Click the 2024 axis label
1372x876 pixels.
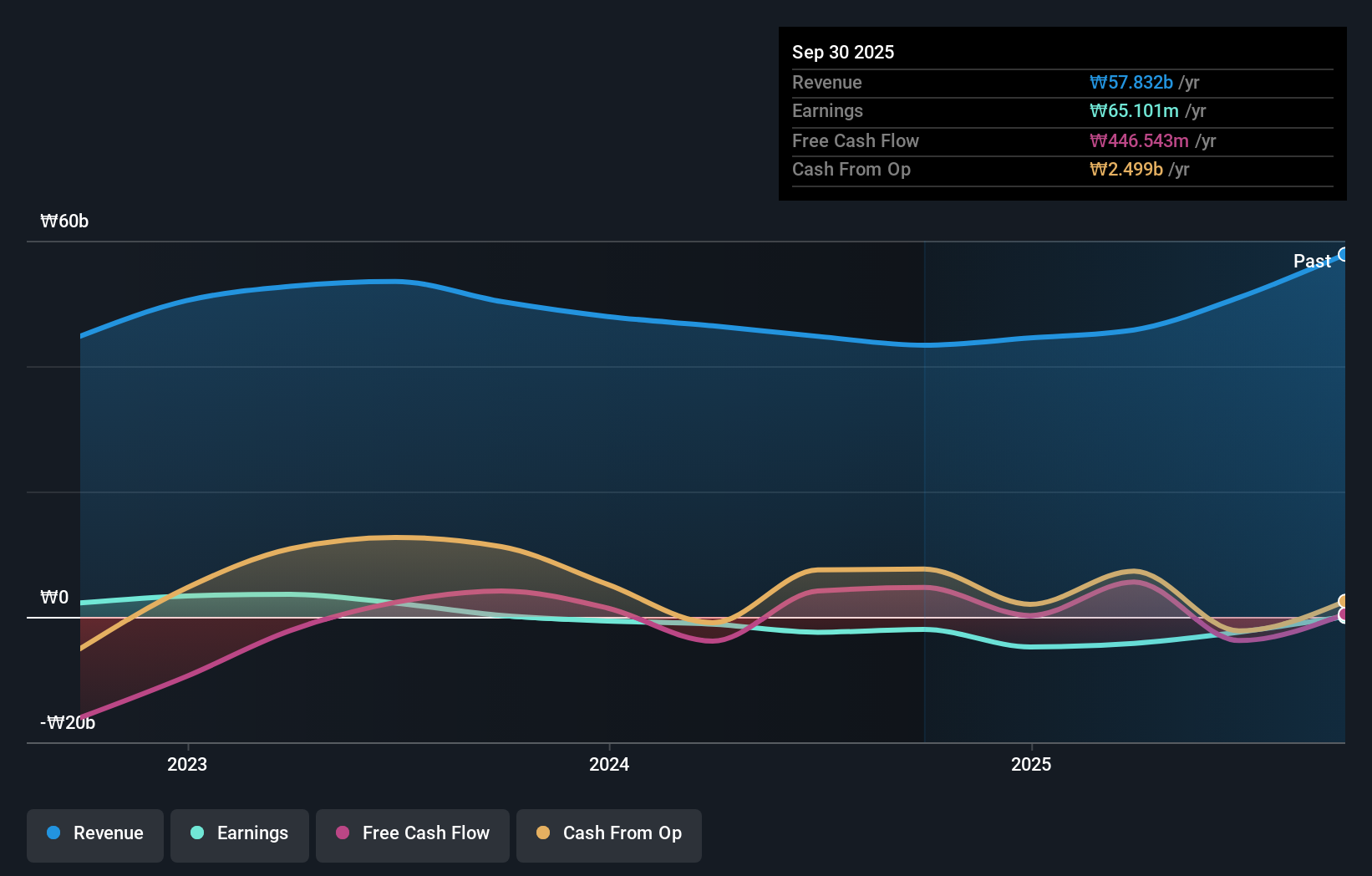click(608, 764)
